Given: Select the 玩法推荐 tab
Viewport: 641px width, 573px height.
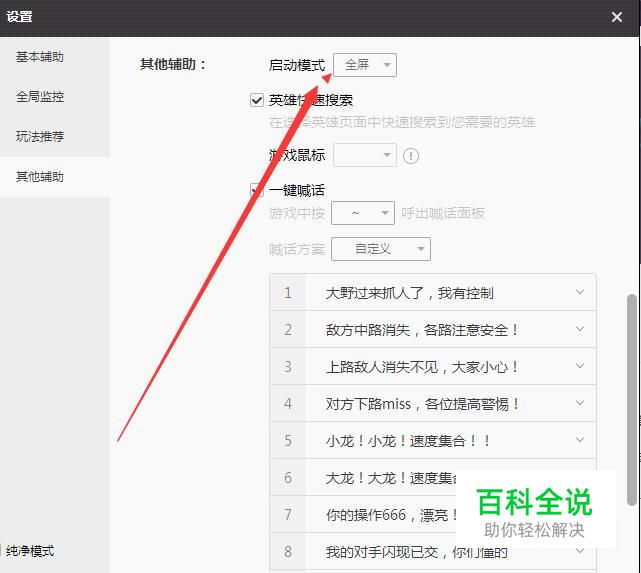Looking at the screenshot, I should point(40,137).
